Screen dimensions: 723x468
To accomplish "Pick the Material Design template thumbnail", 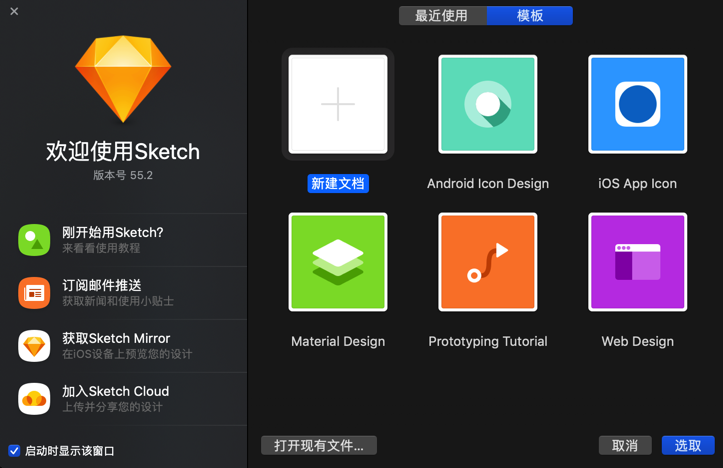I will [x=338, y=262].
